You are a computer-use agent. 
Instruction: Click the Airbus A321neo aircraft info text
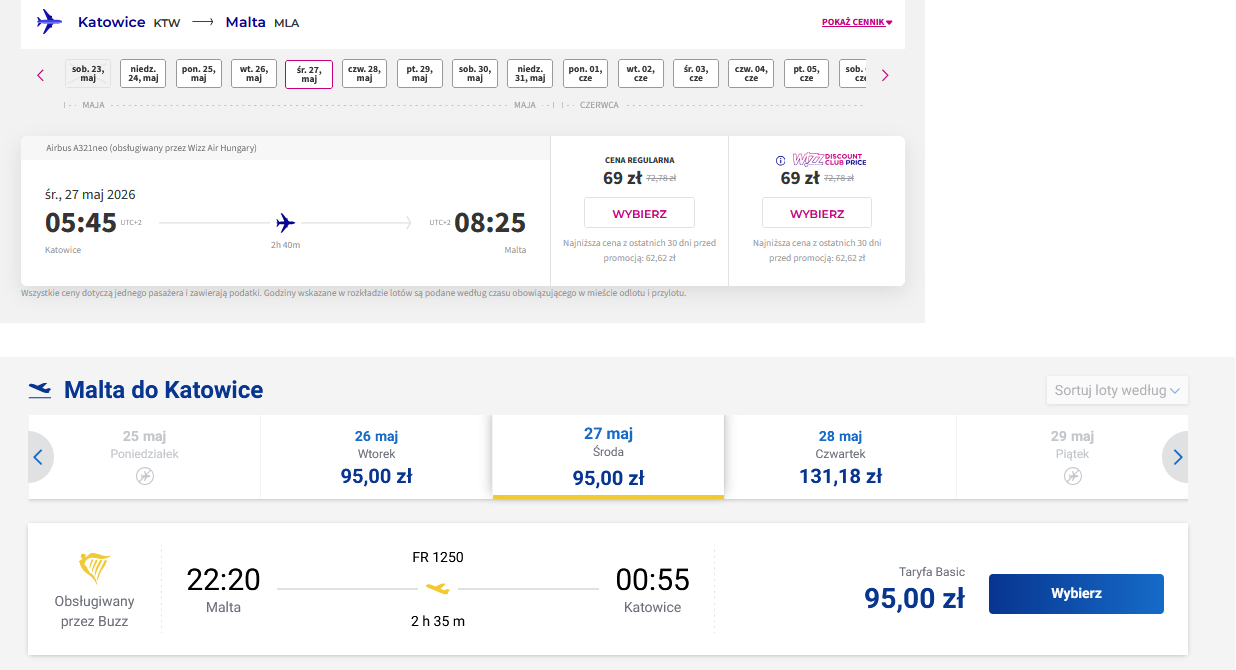(151, 148)
